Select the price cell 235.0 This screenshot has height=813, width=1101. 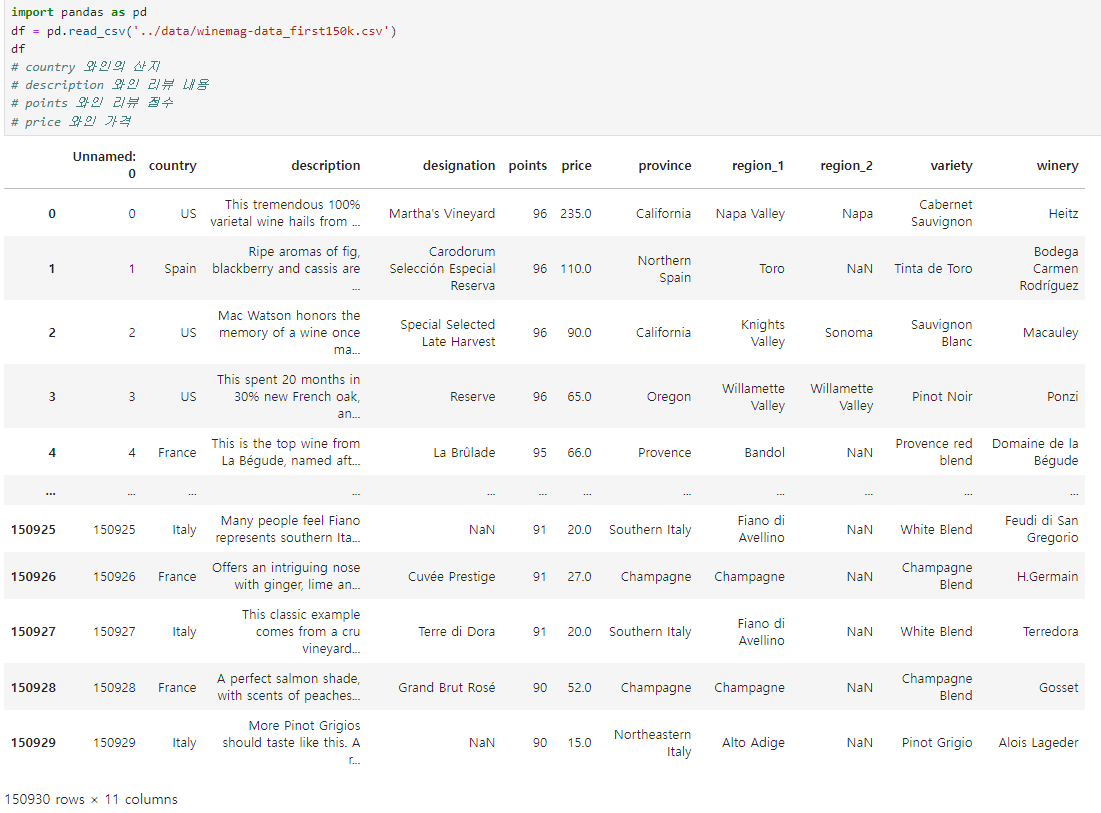tap(576, 213)
